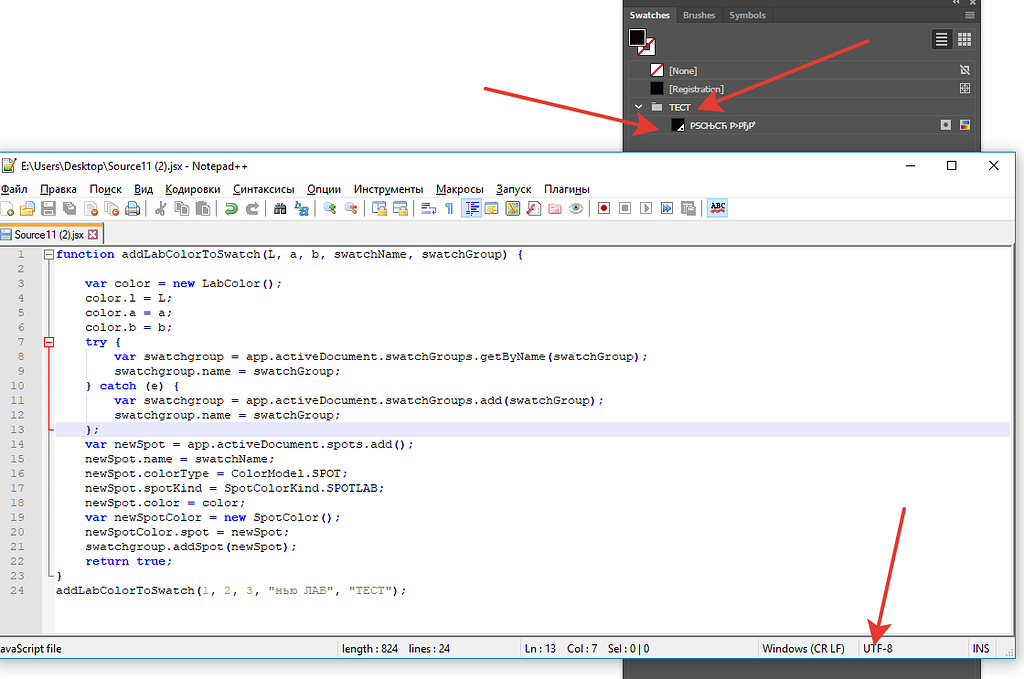Viewport: 1024px width, 679px height.
Task: Toggle file monitoring eye icon
Action: pos(576,208)
